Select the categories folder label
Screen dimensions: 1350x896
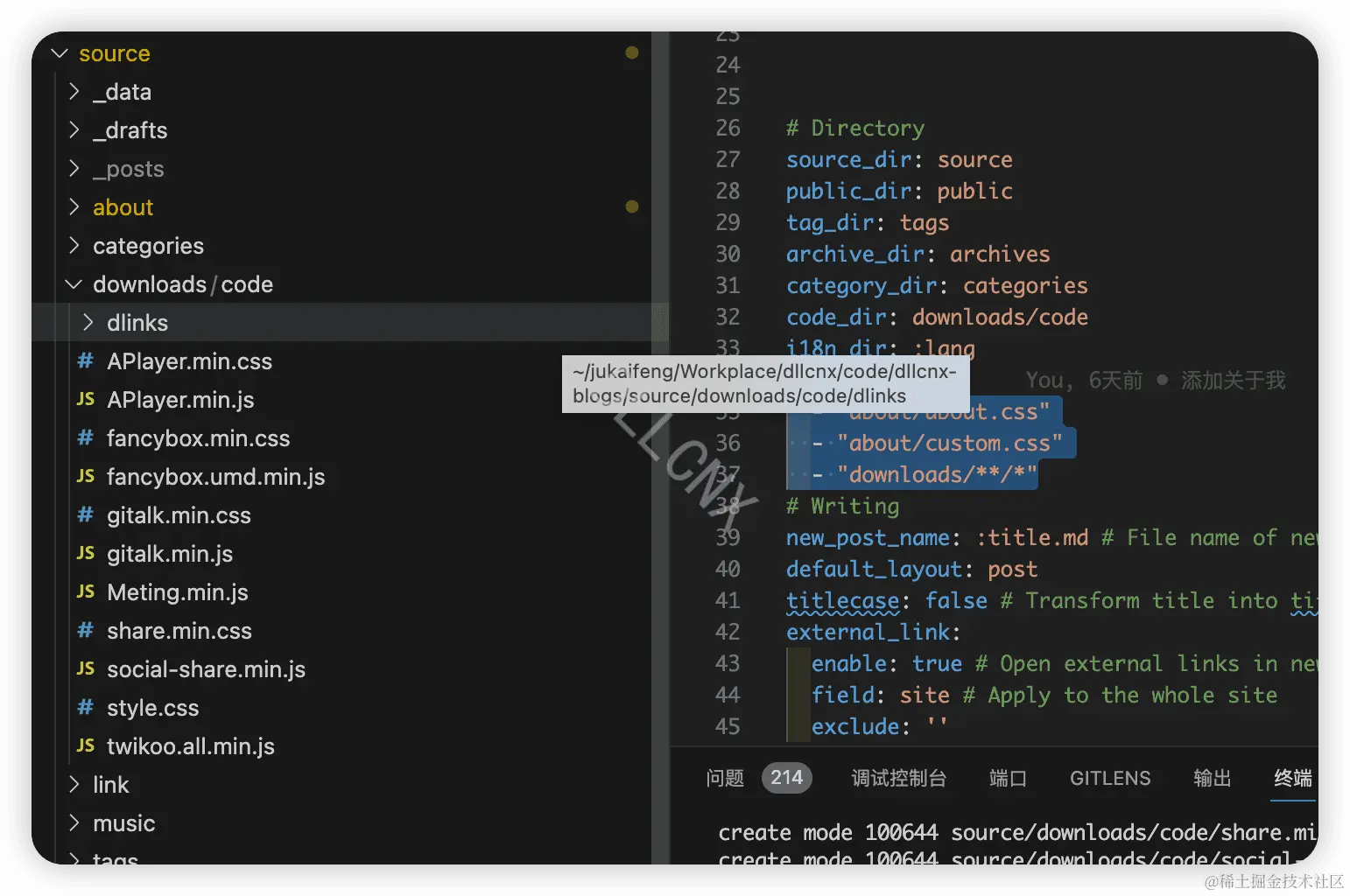click(x=148, y=246)
